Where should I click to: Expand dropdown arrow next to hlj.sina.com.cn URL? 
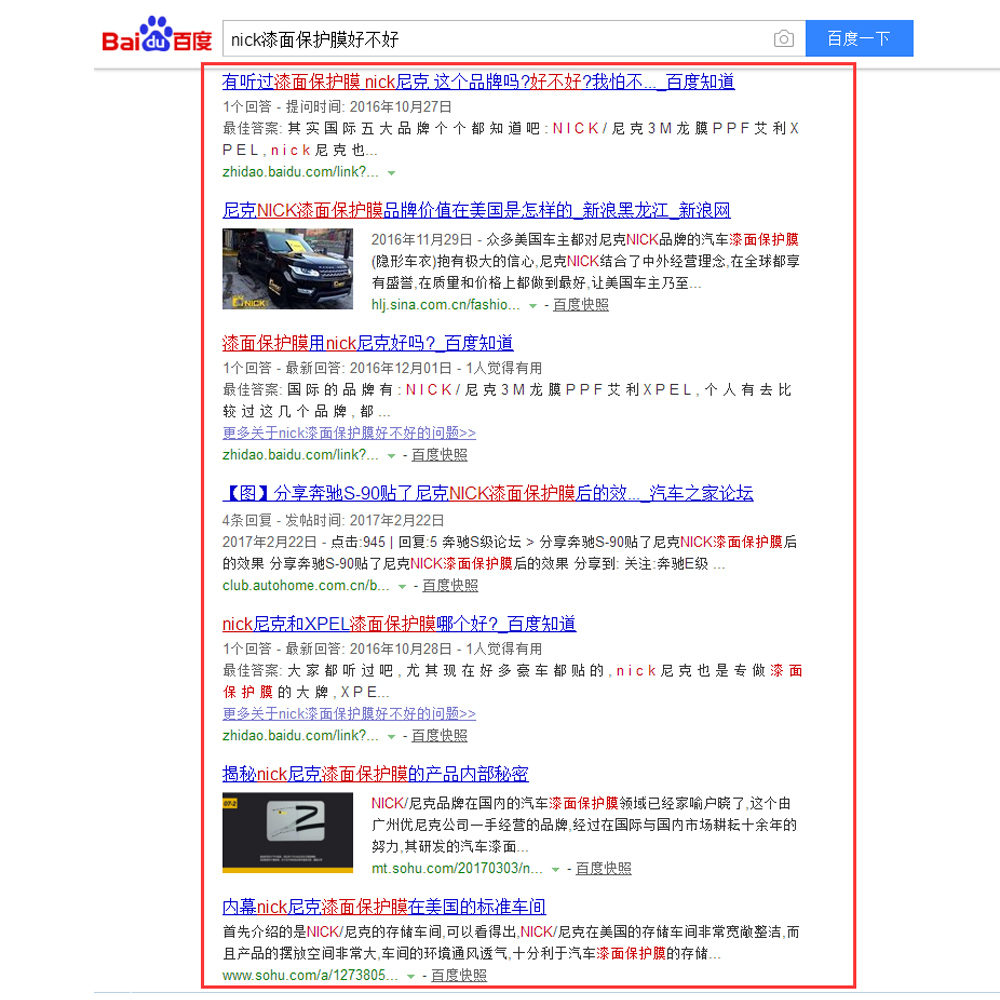click(533, 305)
